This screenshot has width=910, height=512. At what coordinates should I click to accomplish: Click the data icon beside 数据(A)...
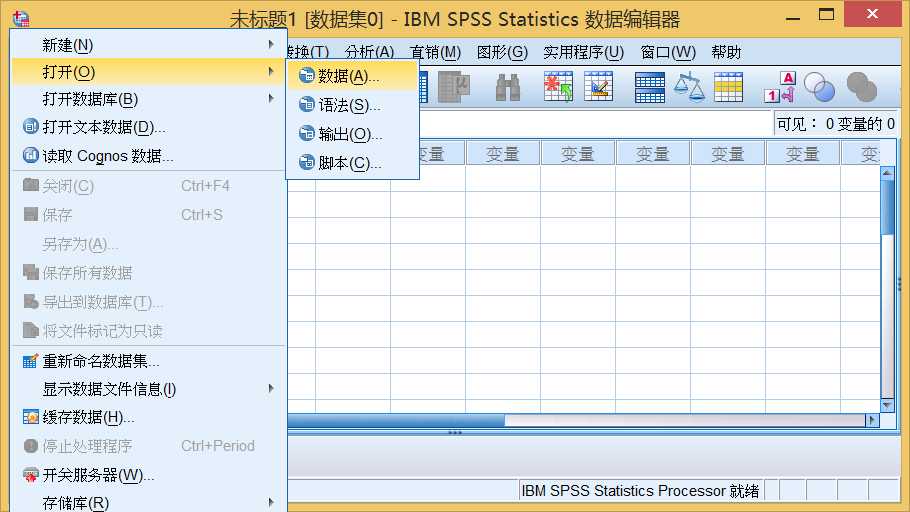pos(306,75)
